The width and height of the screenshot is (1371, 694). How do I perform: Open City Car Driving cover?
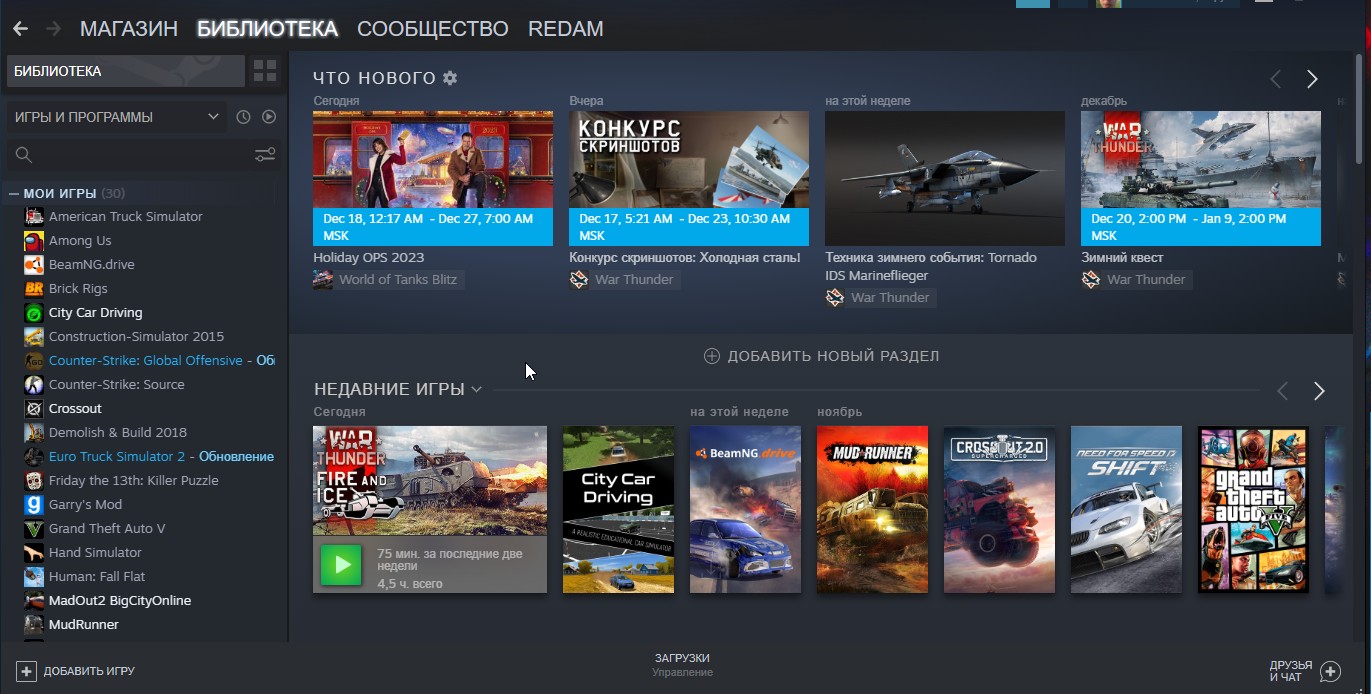point(618,509)
